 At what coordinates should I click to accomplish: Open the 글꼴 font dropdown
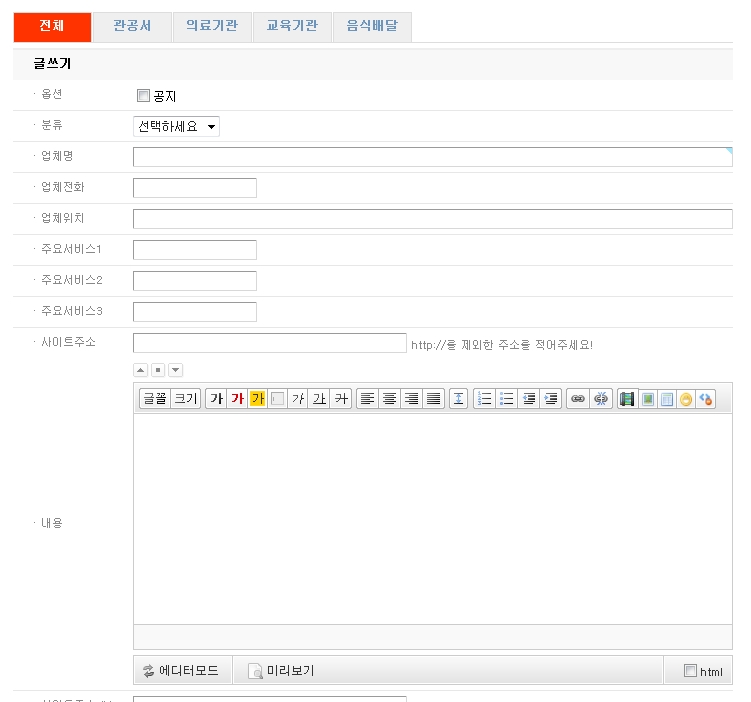pos(154,399)
